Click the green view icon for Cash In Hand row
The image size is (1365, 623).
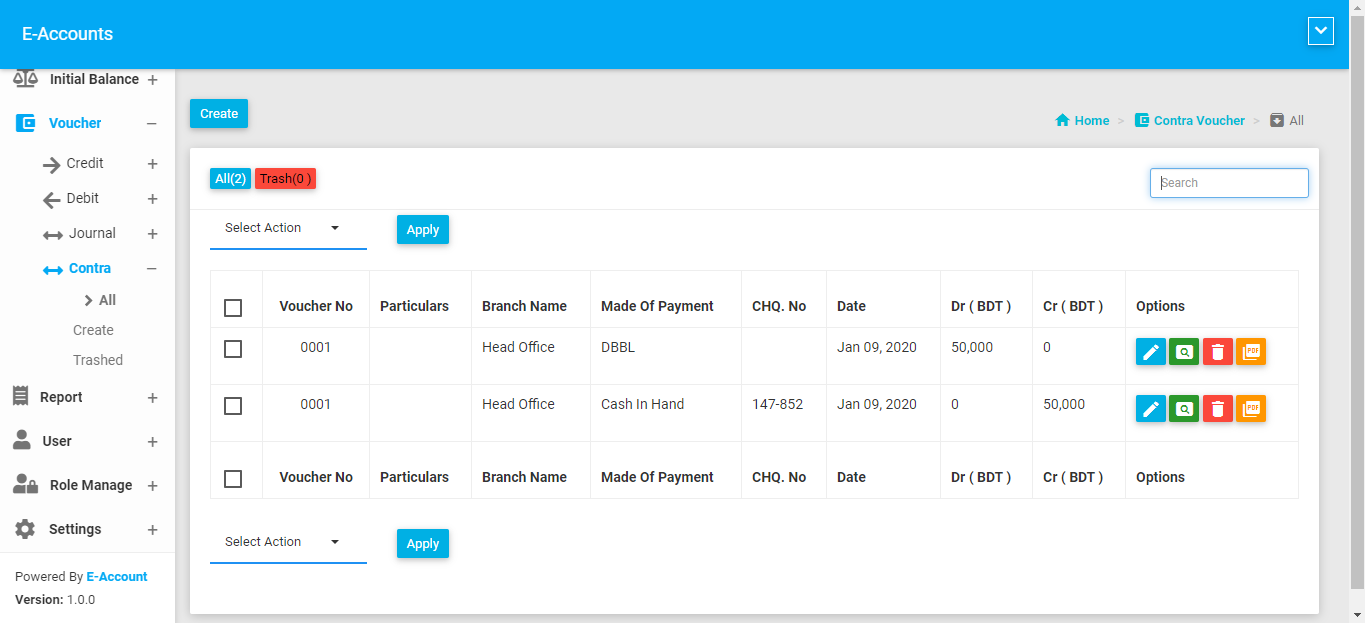coord(1184,409)
